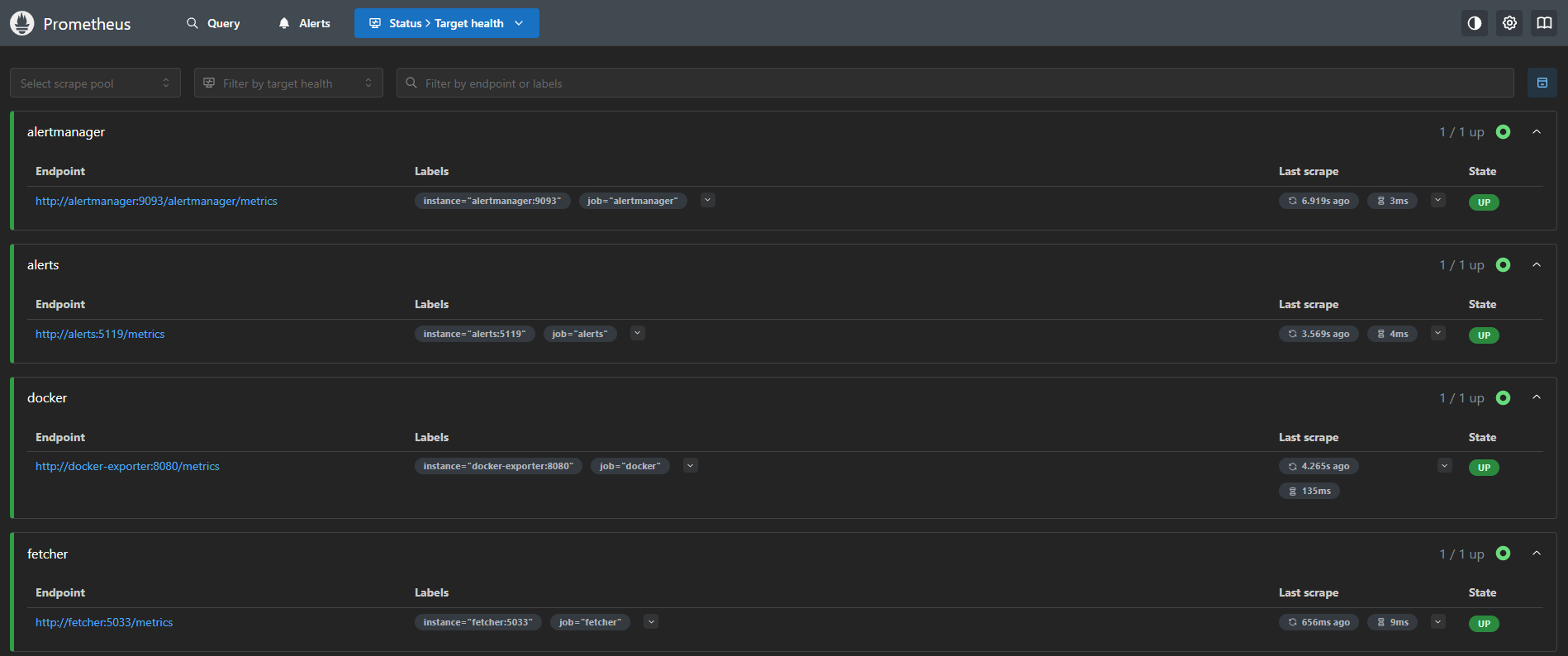The height and width of the screenshot is (656, 1568).
Task: Click the job="alertmanager" label badge
Action: tap(633, 201)
